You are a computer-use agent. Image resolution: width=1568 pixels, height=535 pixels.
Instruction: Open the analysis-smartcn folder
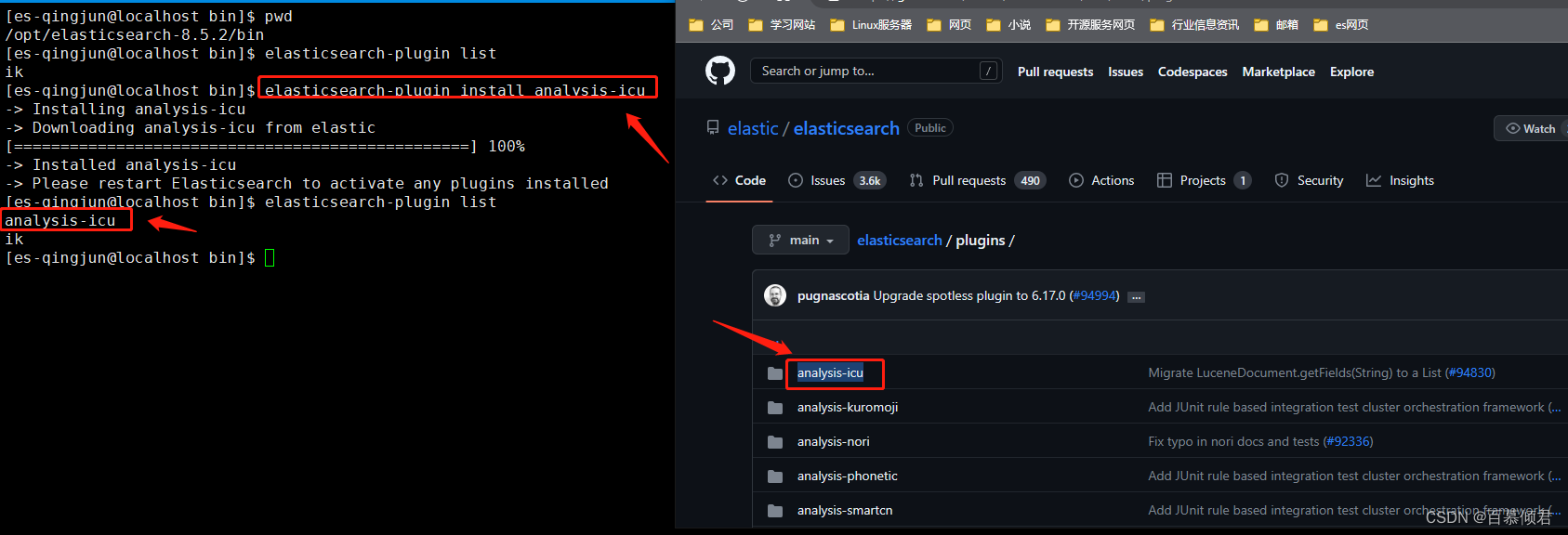[x=845, y=510]
